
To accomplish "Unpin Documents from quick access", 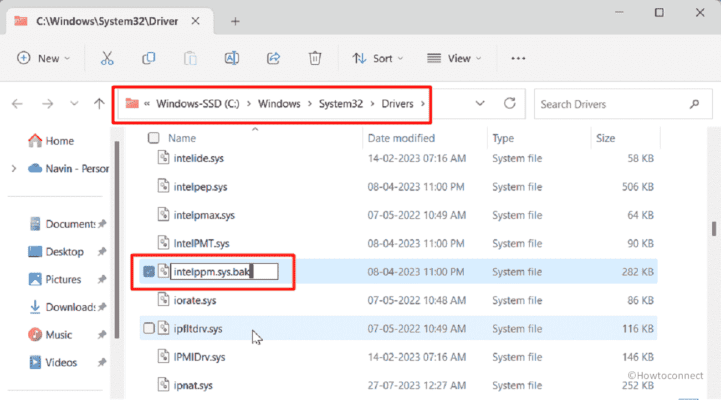I will (102, 224).
